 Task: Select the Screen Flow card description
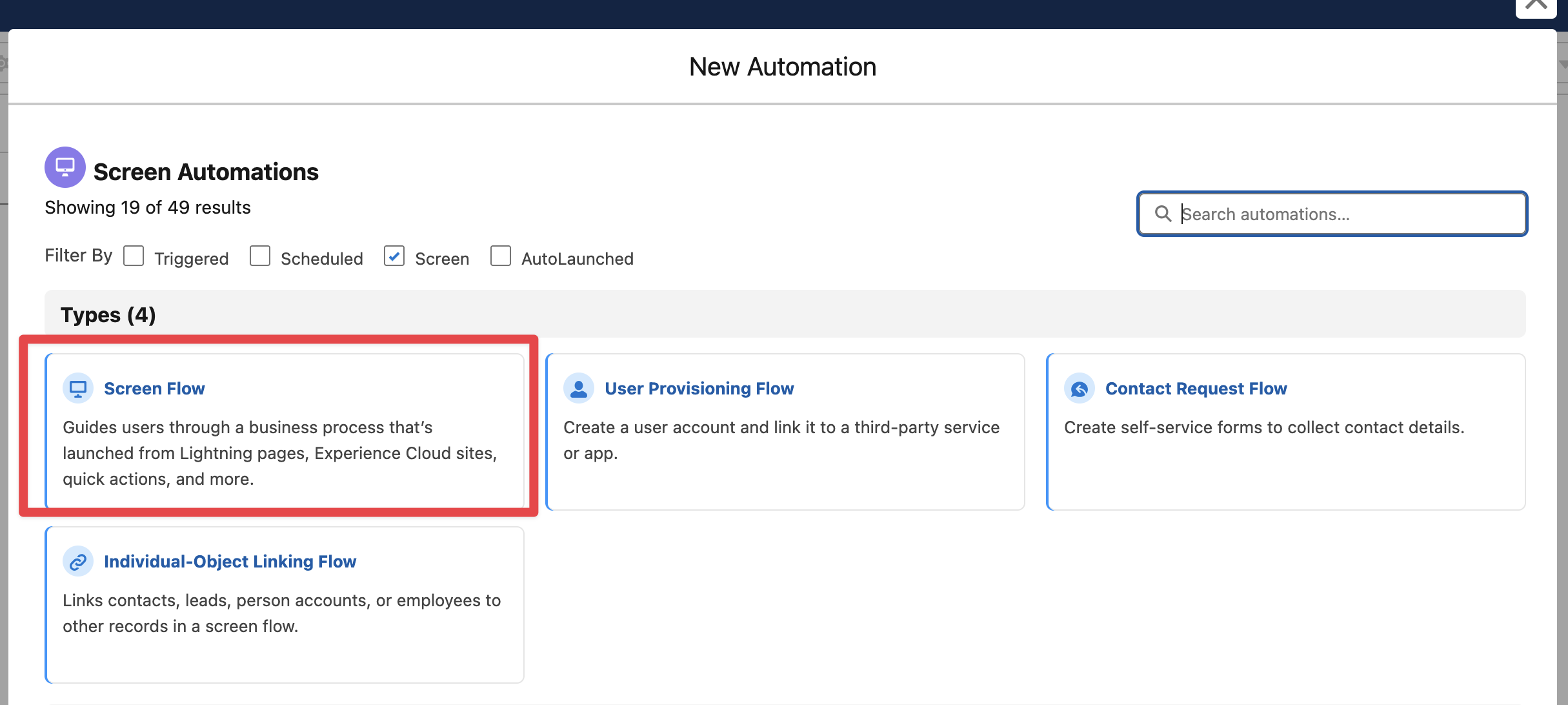279,453
